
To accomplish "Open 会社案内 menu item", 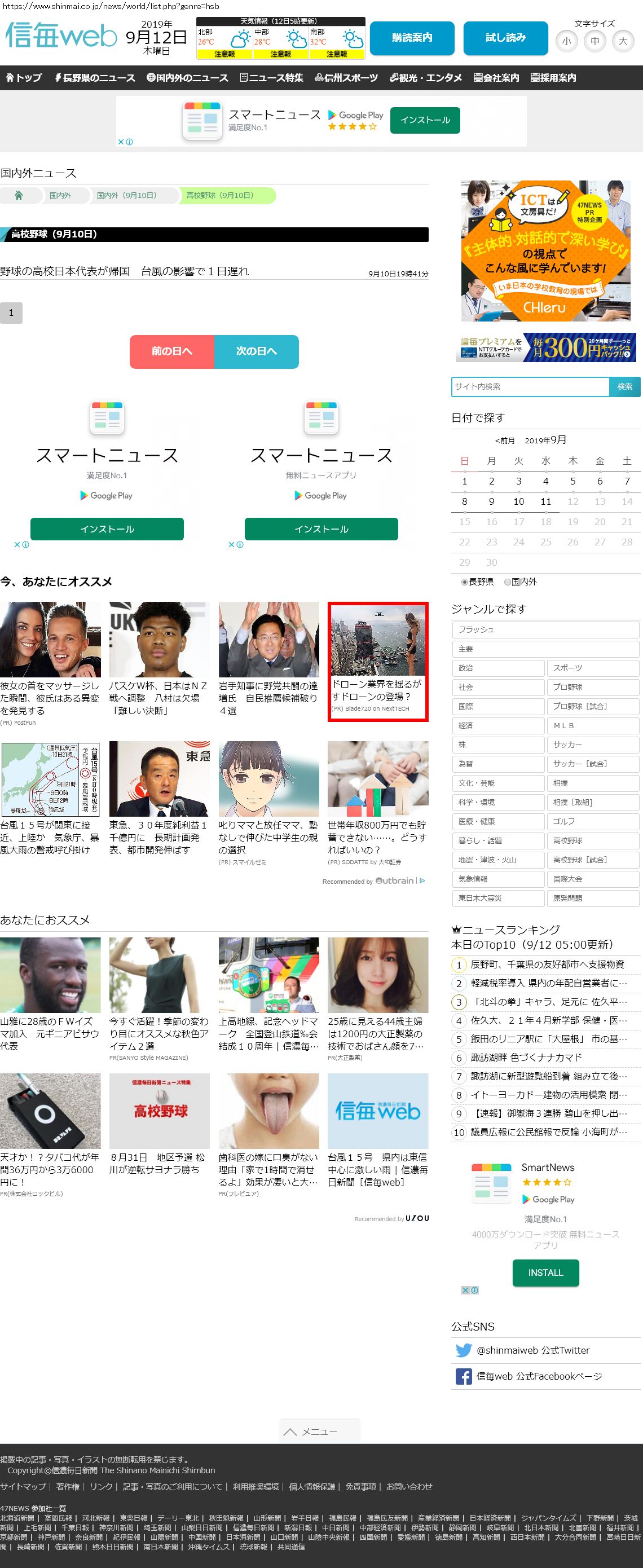I will [x=496, y=78].
